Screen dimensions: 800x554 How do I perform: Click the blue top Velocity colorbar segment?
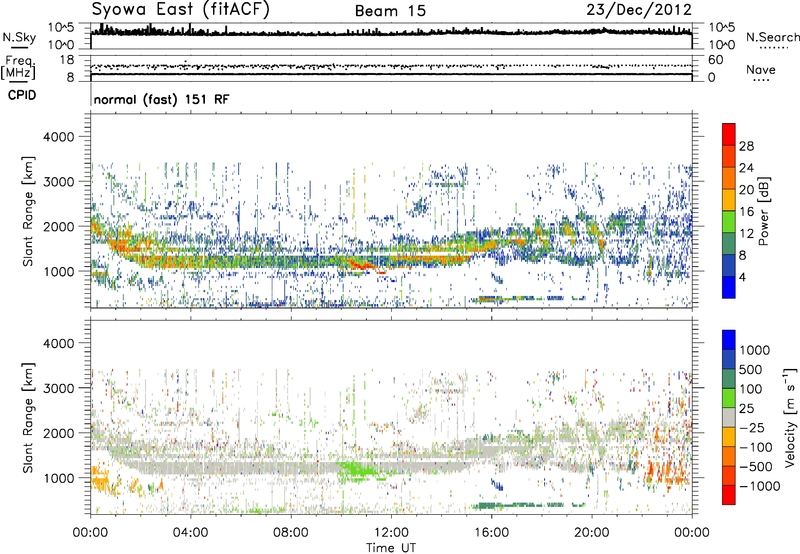(x=729, y=340)
